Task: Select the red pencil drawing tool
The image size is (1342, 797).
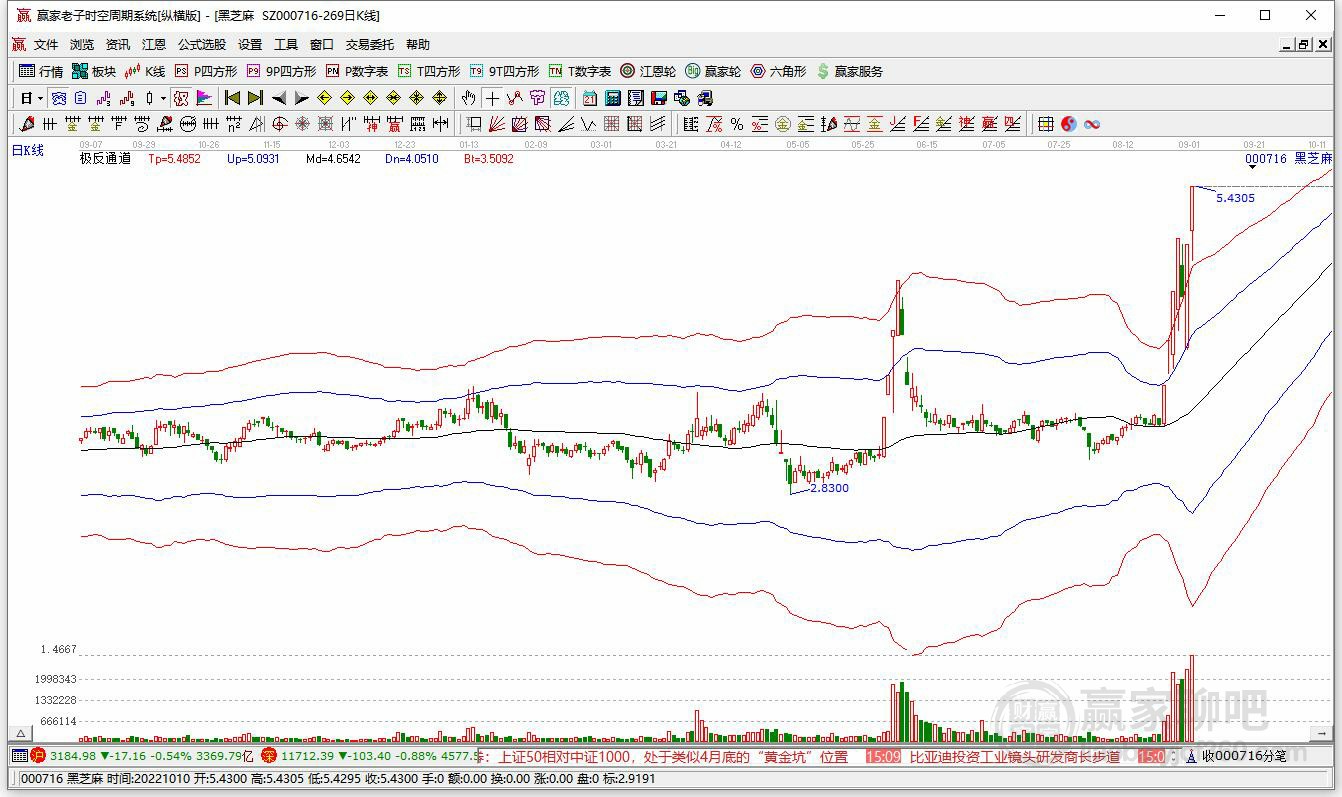Action: (27, 124)
